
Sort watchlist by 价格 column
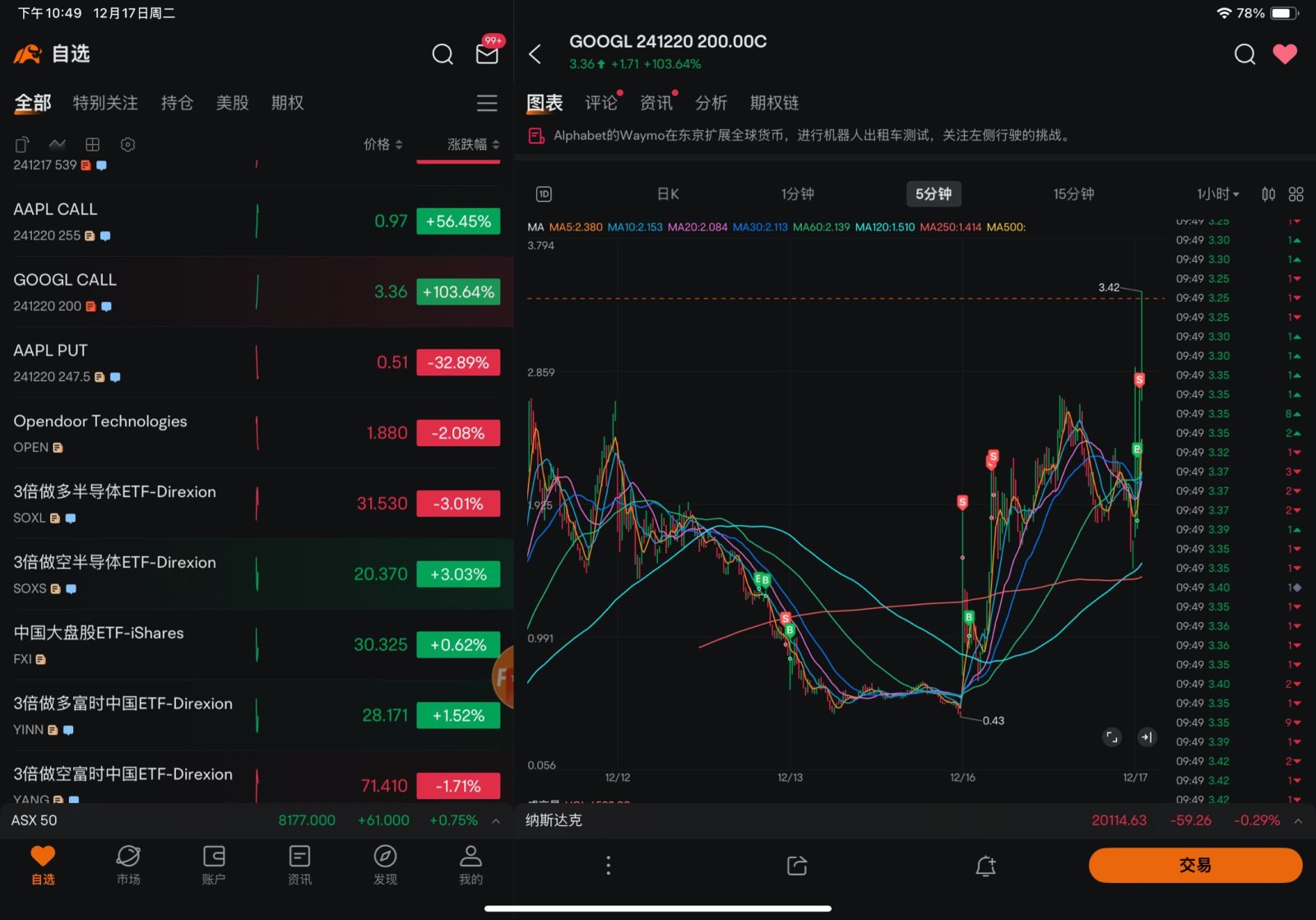point(383,144)
